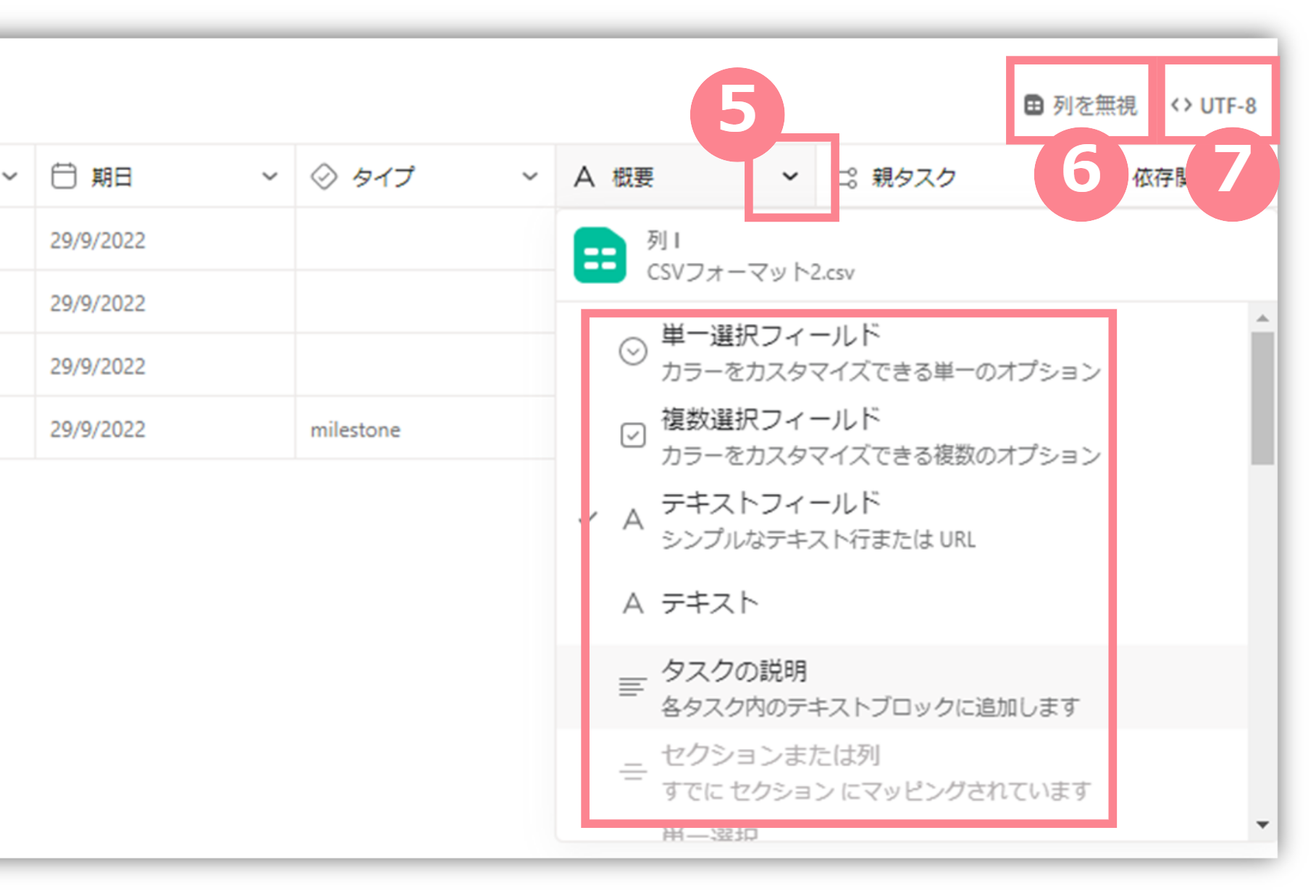Click the dropdown list scrollbar thumb
Image resolution: width=1316 pixels, height=896 pixels.
1262,398
